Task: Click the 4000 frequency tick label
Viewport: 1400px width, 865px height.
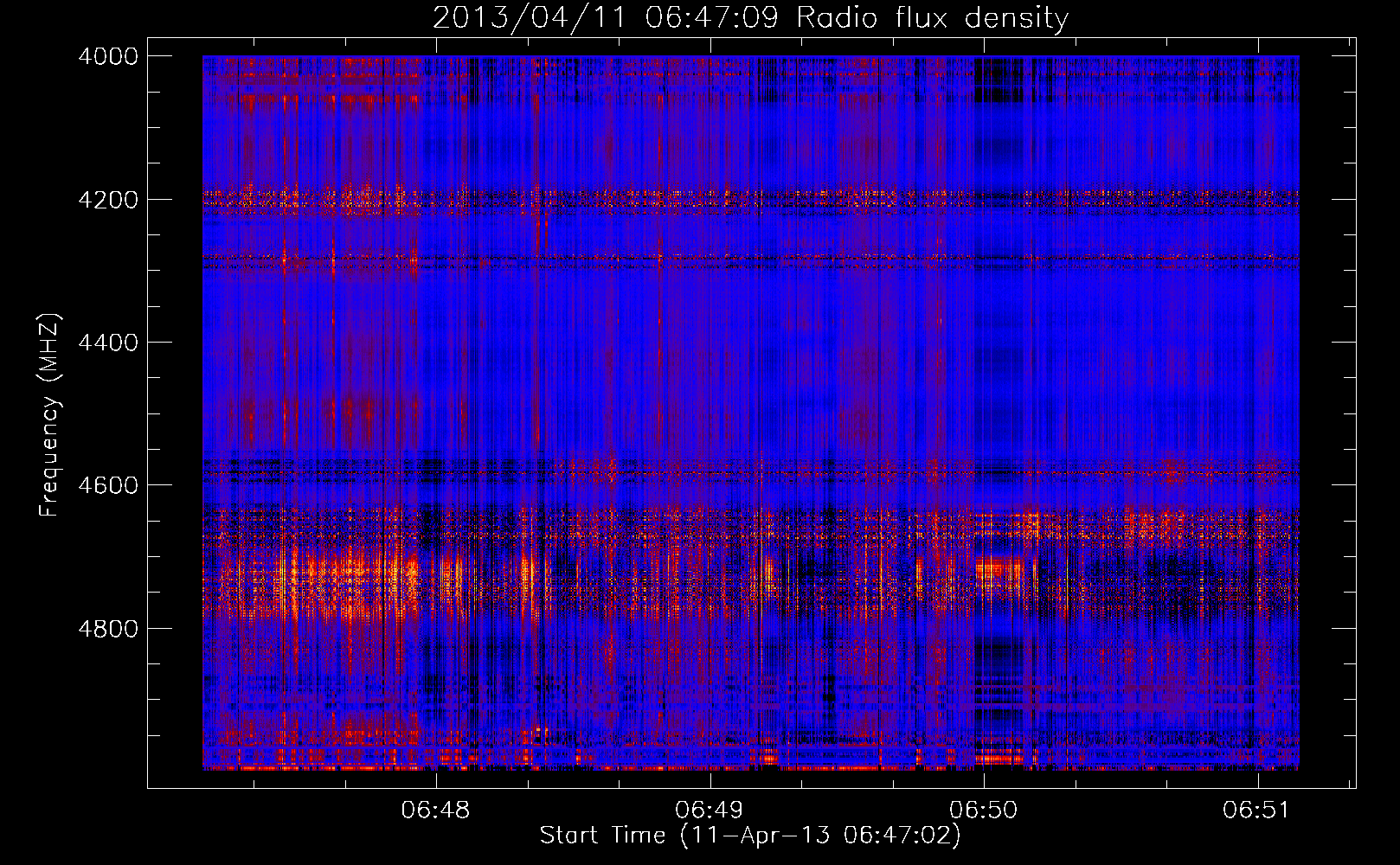Action: coord(108,56)
